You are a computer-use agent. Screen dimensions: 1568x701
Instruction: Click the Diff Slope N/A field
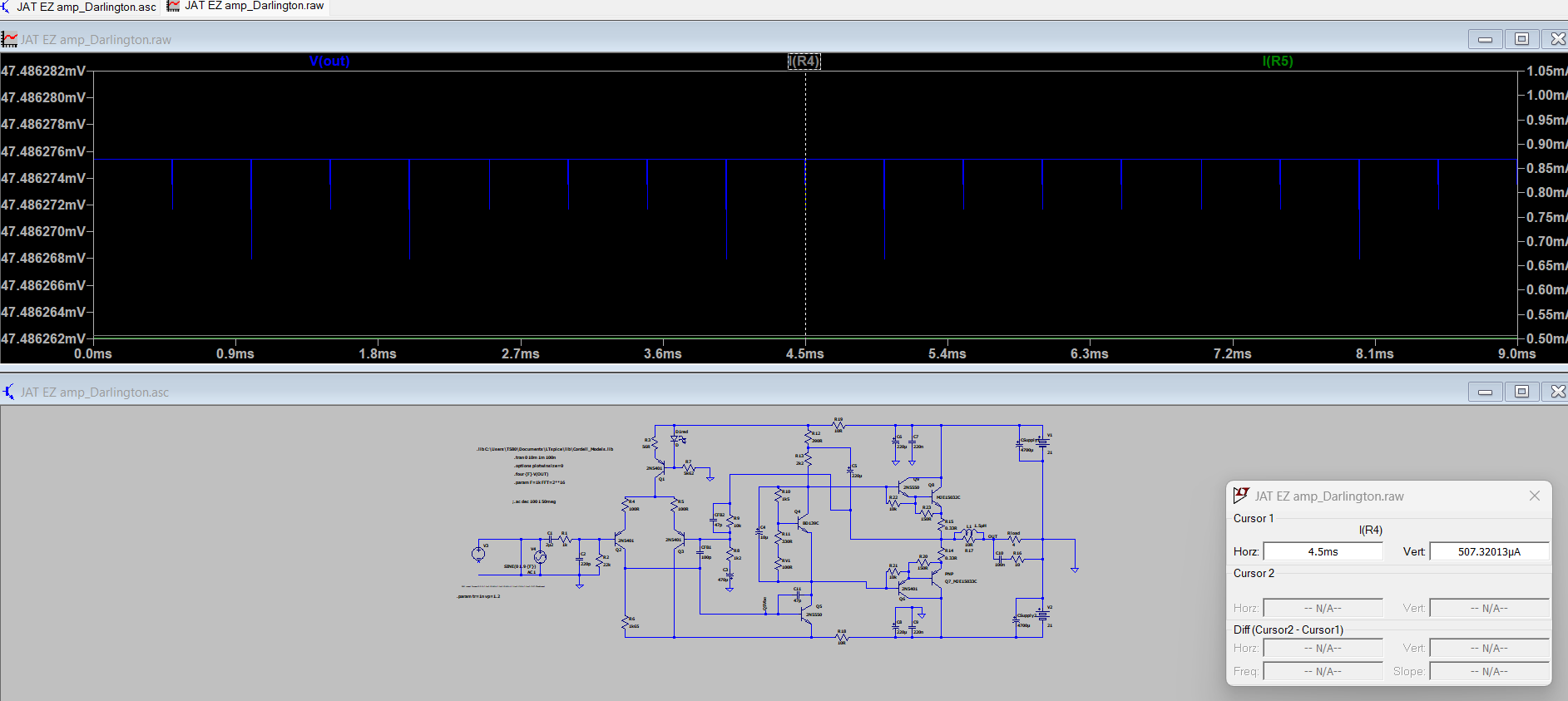point(1489,671)
